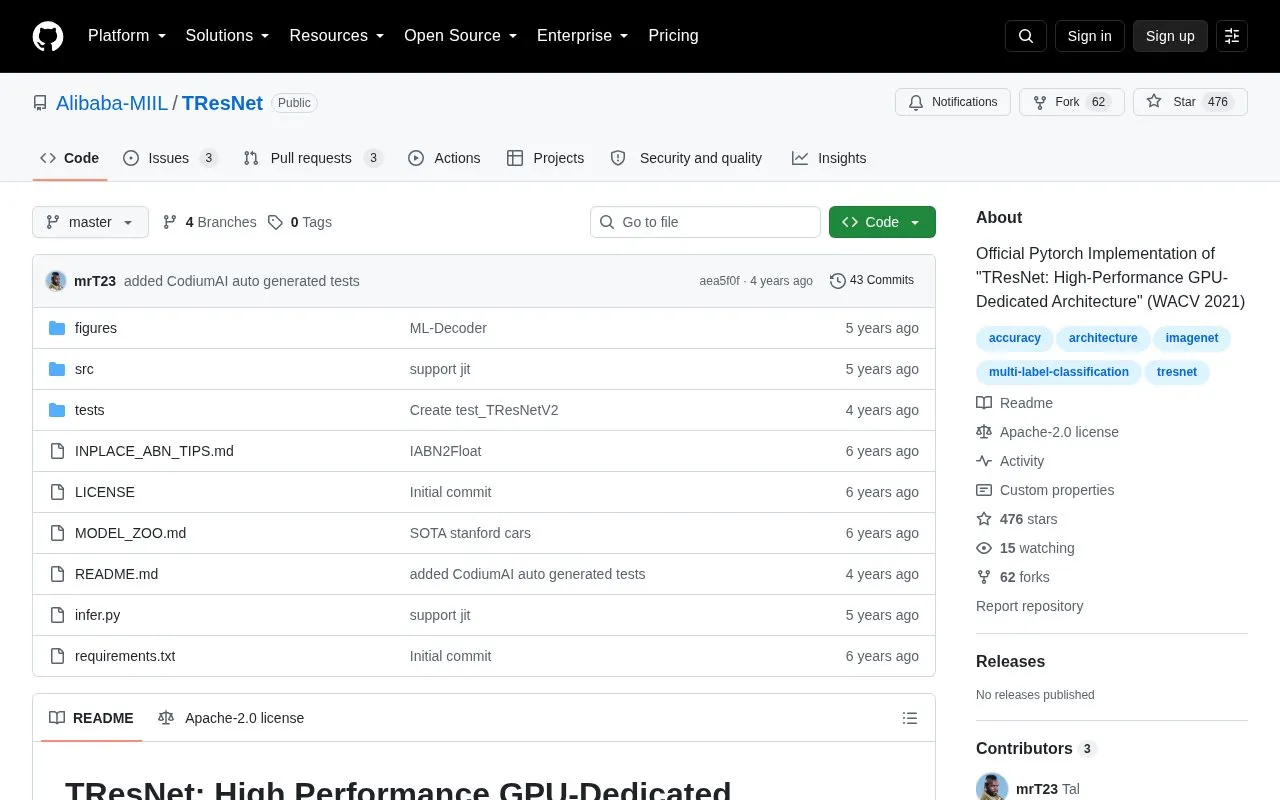Open the 43 Commits history link
1280x800 pixels.
[x=872, y=281]
